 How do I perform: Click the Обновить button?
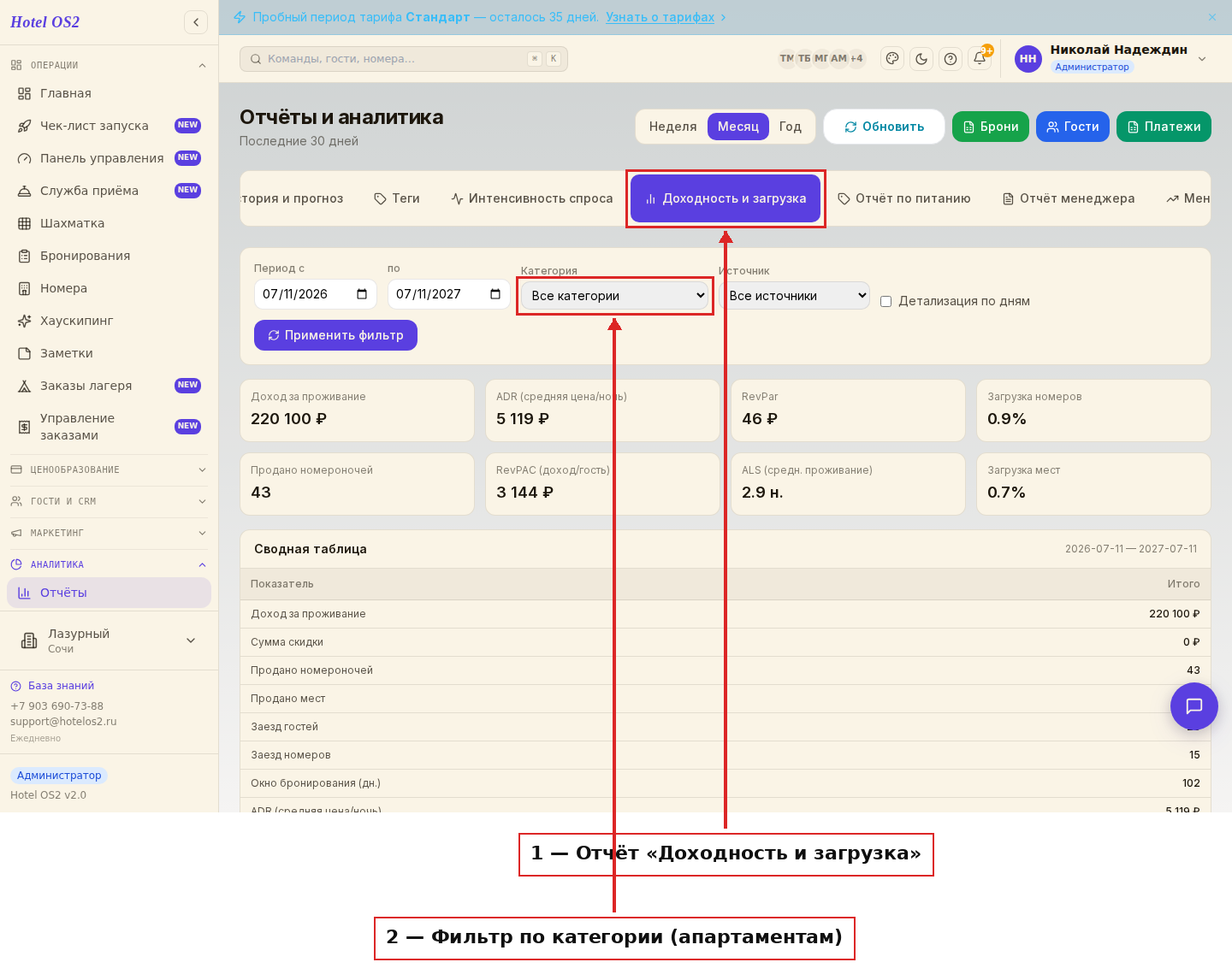[x=885, y=127]
